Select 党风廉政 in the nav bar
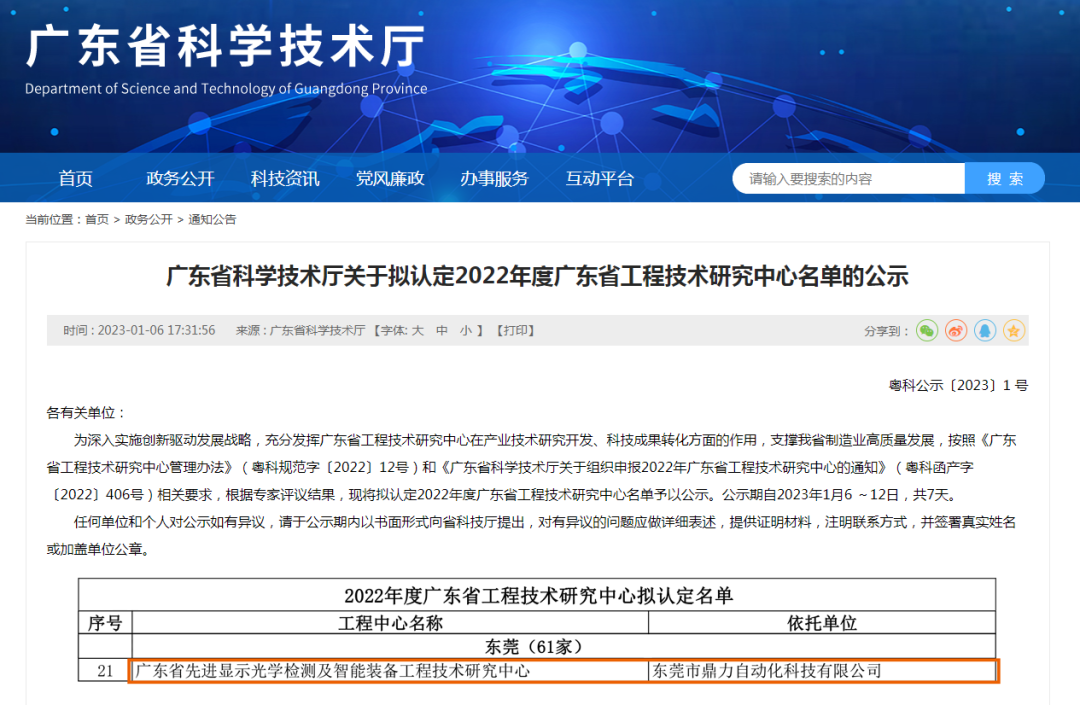 pos(390,179)
